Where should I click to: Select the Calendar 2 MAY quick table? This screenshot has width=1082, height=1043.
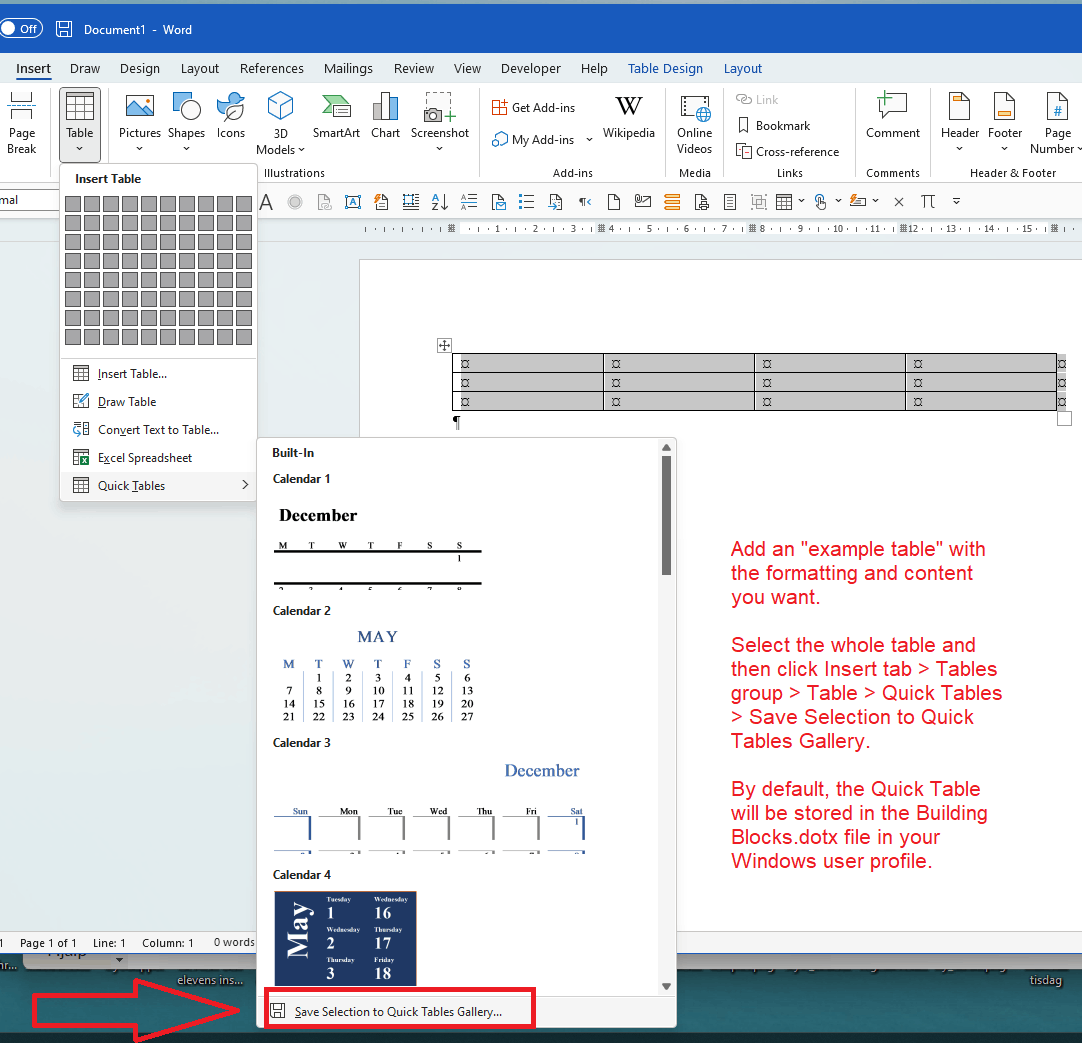pos(377,675)
